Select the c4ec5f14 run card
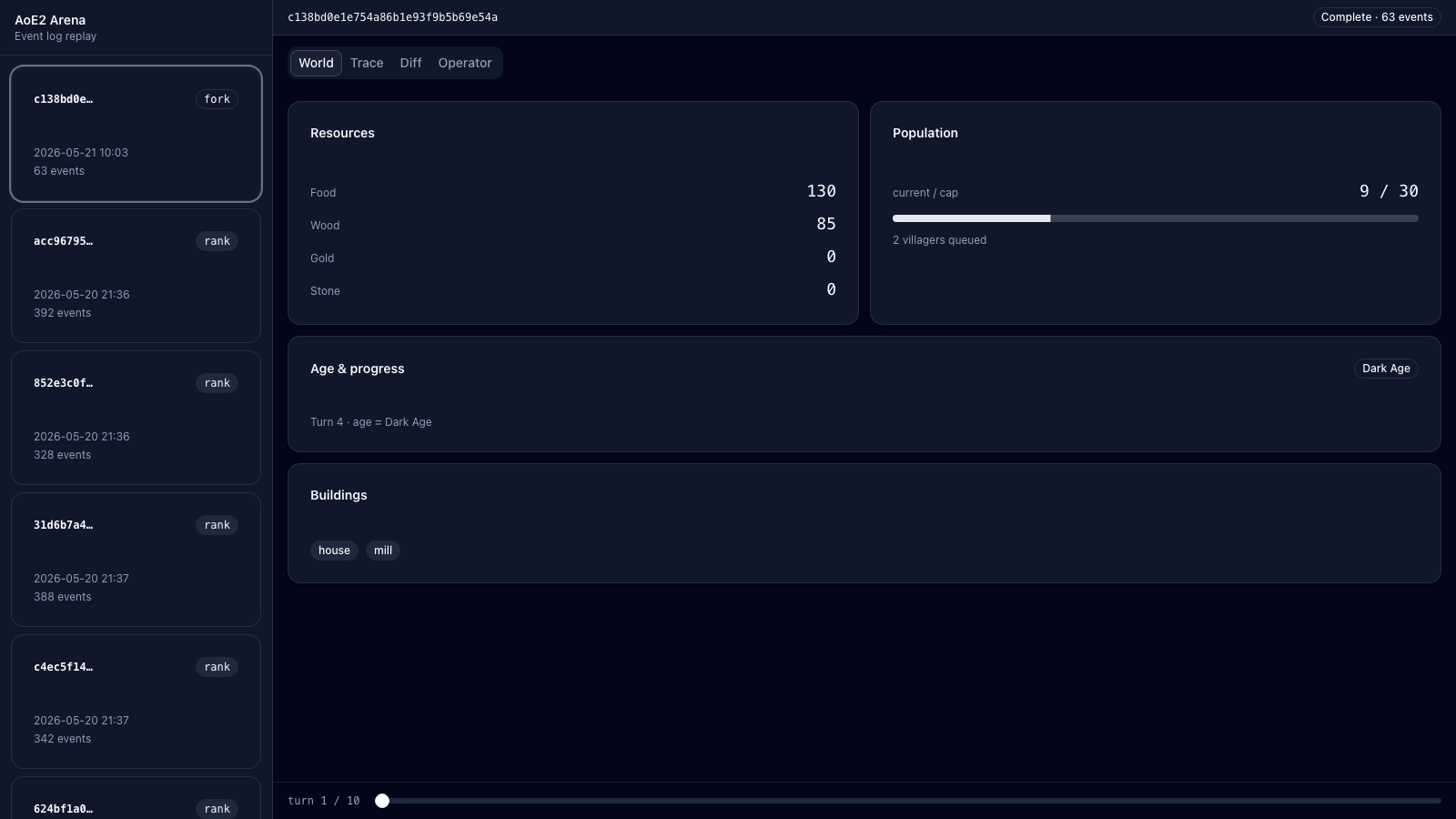1456x819 pixels. [136, 702]
